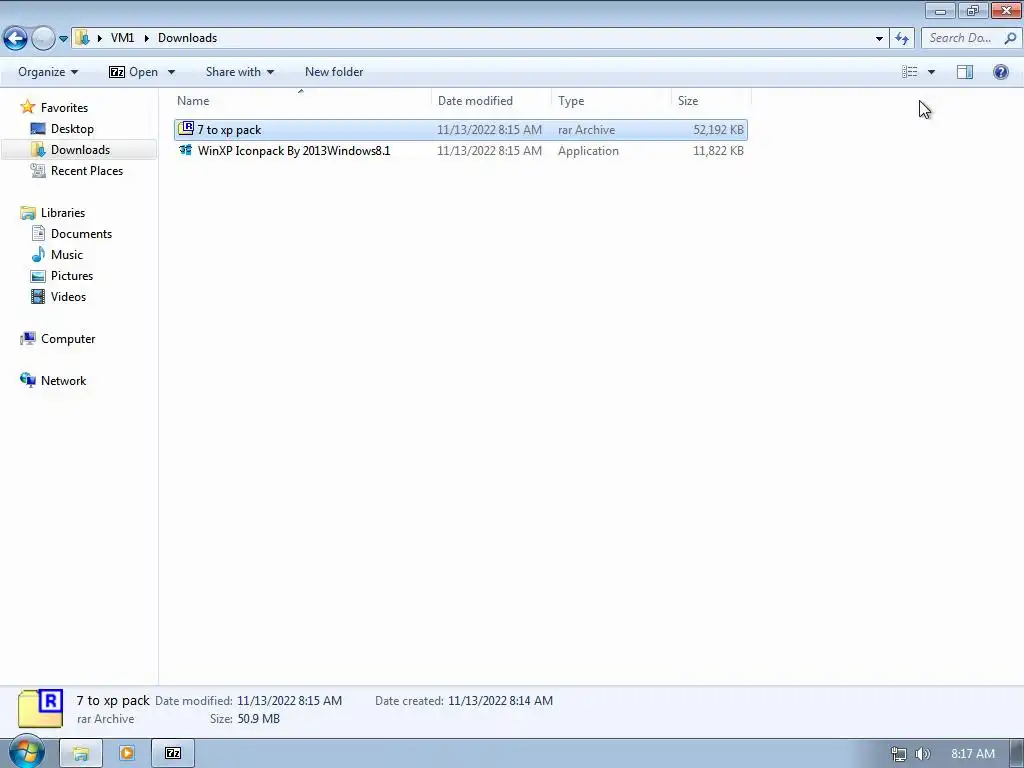
Task: Click the Favorites star icon
Action: (x=27, y=107)
